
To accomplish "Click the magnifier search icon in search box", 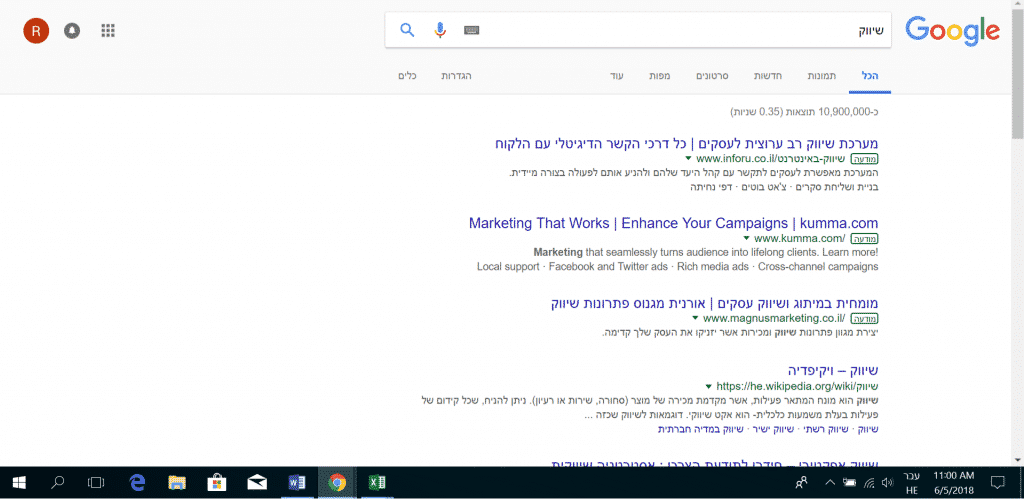I will pos(407,30).
